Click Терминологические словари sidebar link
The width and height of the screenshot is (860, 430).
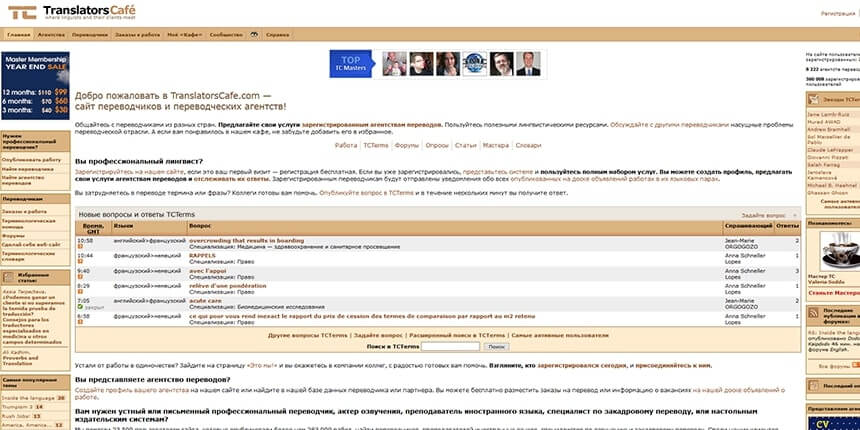pos(28,256)
